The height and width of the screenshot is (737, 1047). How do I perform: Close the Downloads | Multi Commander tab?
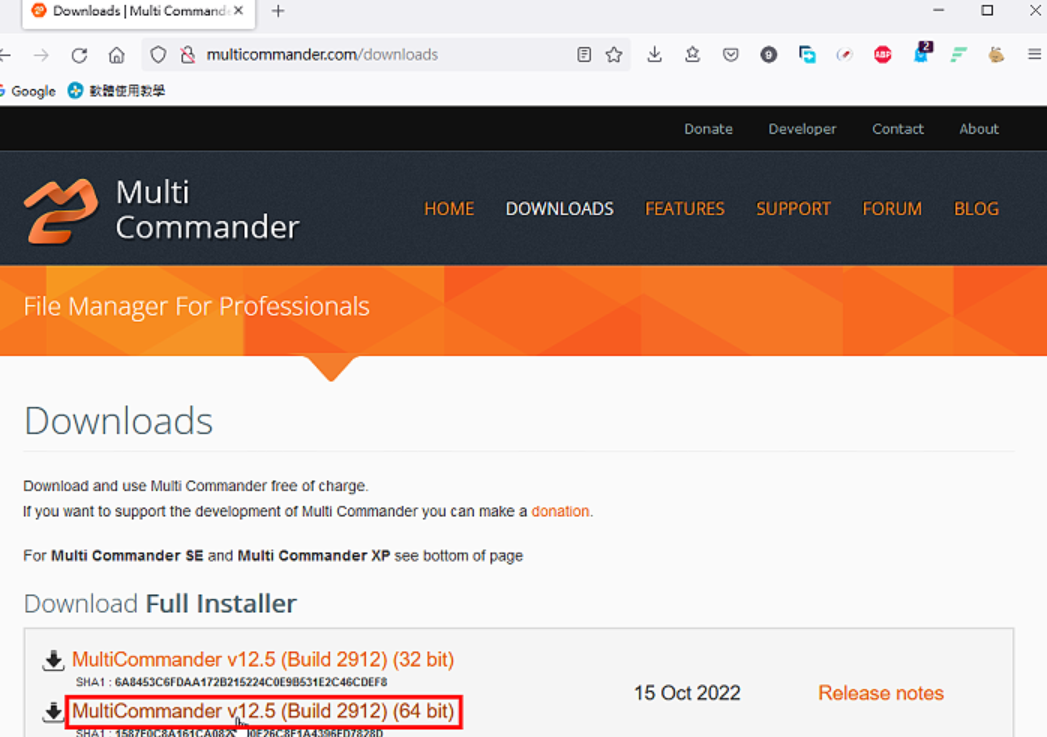pos(238,11)
